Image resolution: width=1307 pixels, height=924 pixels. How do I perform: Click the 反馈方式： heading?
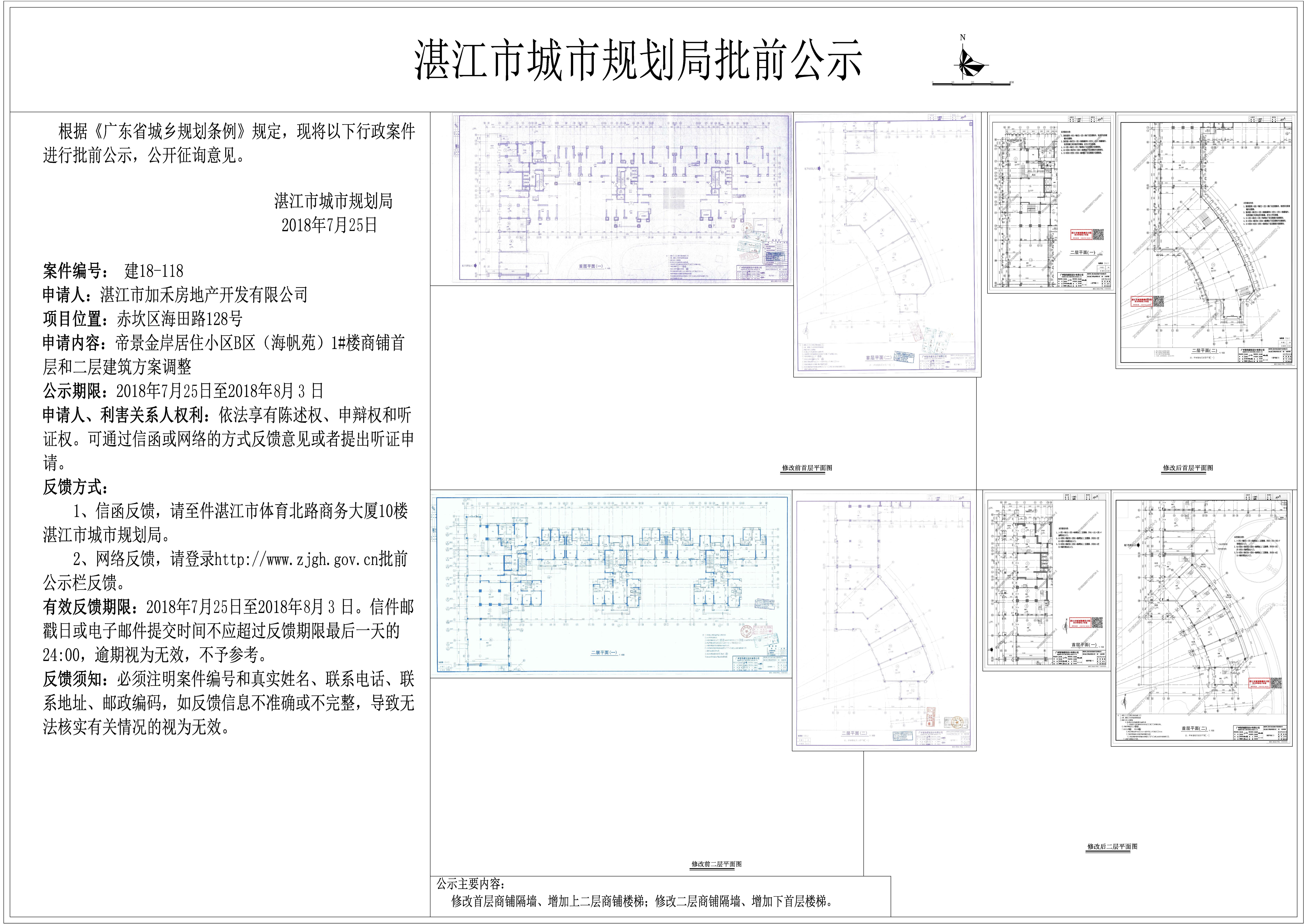point(76,487)
